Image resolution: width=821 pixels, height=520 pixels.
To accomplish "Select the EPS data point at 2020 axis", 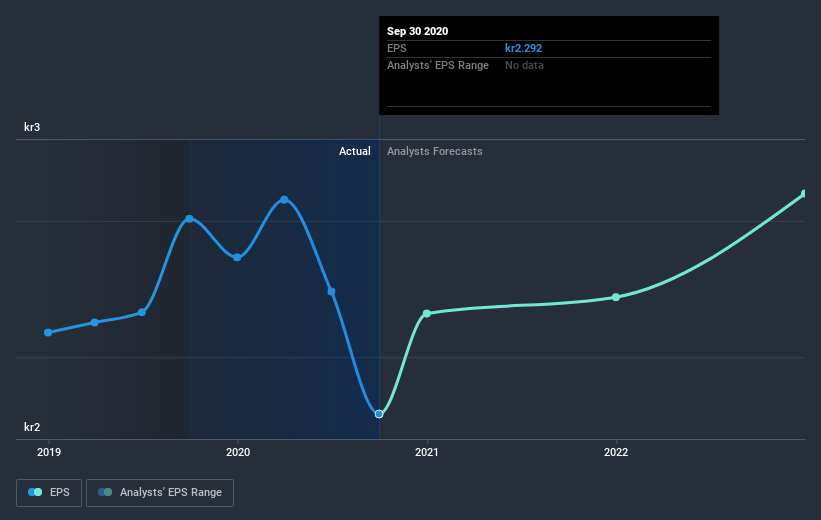I will pos(237,257).
